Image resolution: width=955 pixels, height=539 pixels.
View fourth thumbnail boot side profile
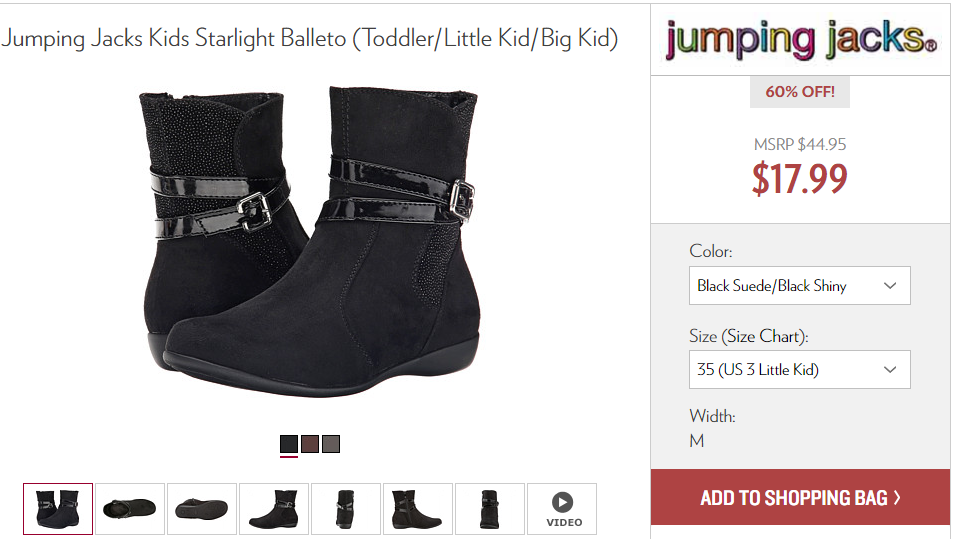coord(274,509)
